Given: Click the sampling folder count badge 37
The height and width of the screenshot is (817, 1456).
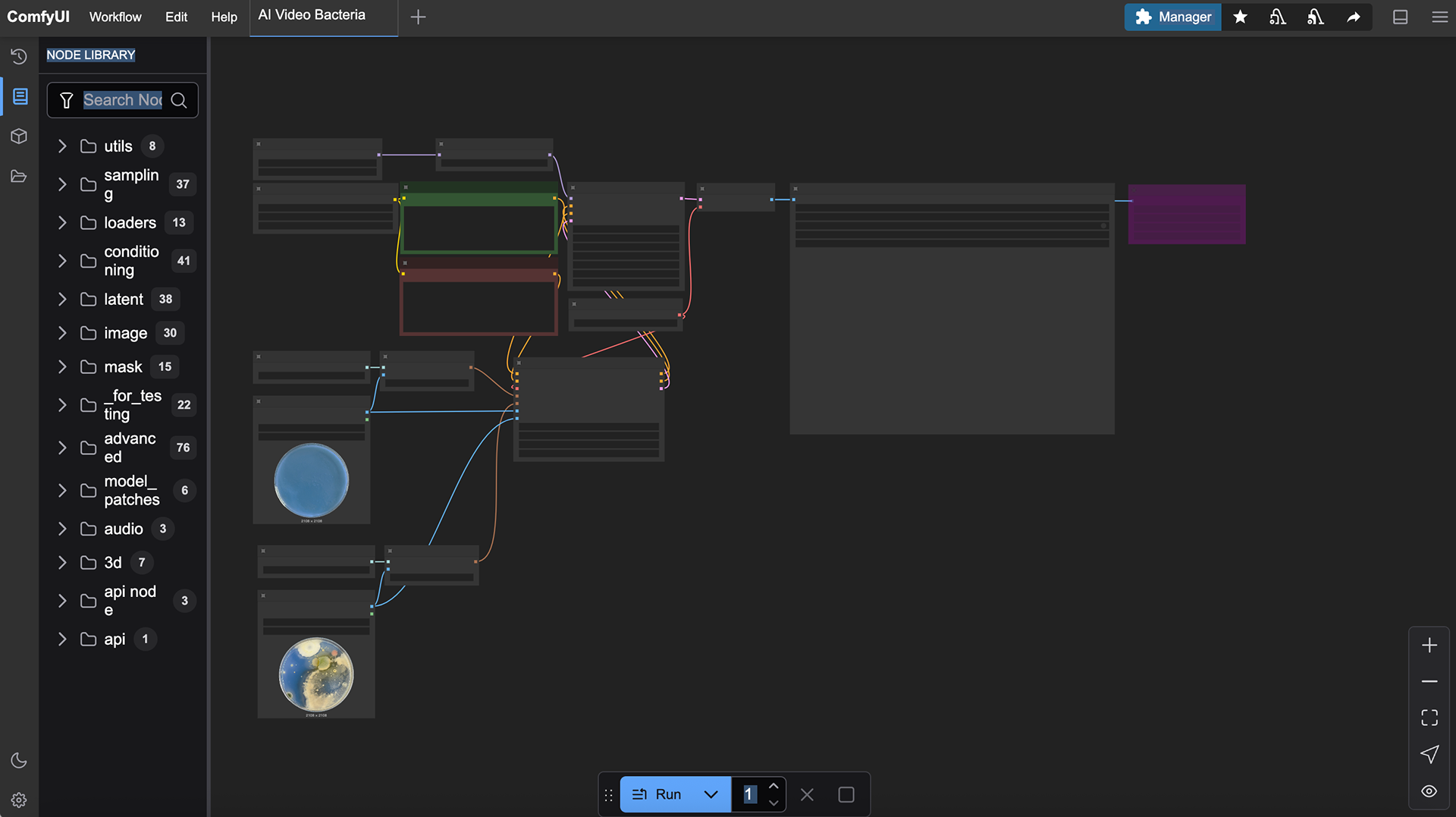Looking at the screenshot, I should coord(183,184).
